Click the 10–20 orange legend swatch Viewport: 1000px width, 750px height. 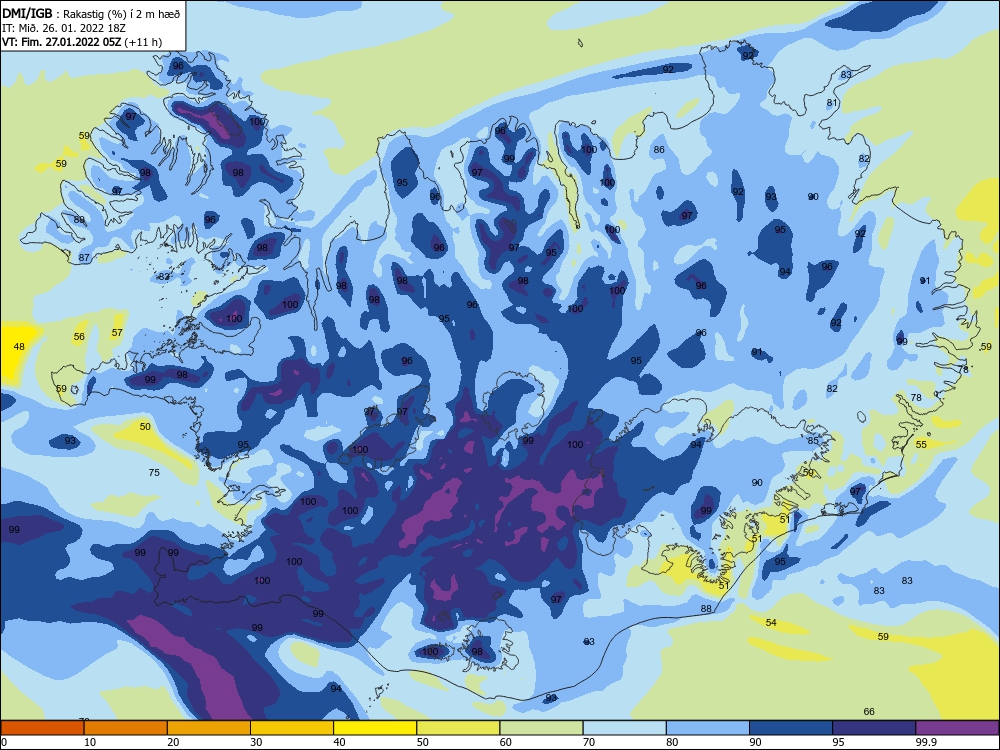126,728
